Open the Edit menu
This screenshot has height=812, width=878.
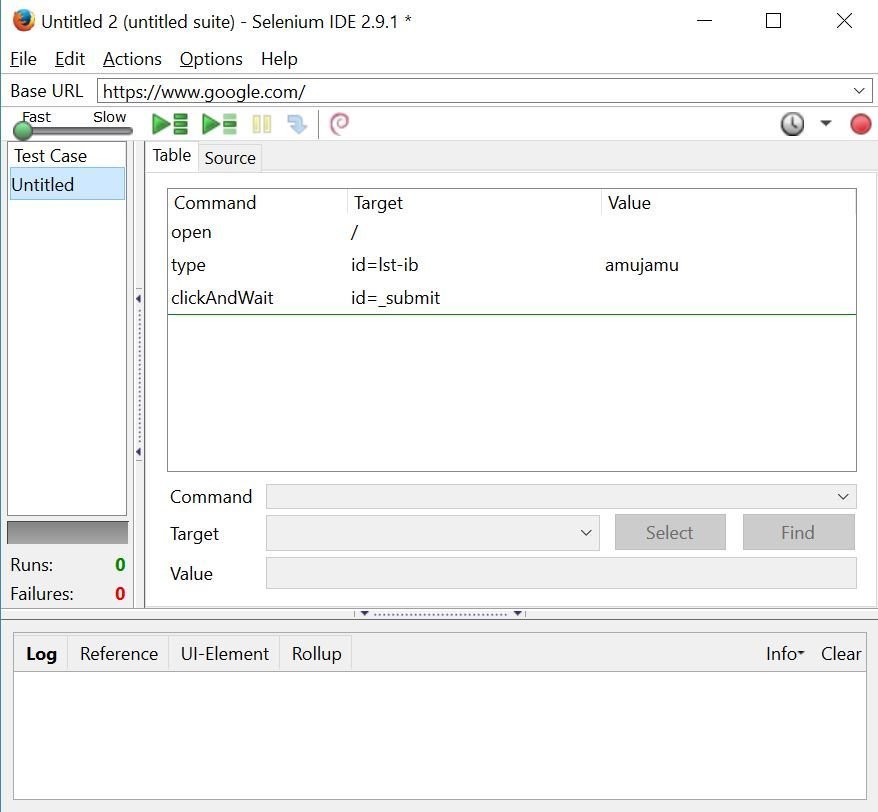coord(70,59)
